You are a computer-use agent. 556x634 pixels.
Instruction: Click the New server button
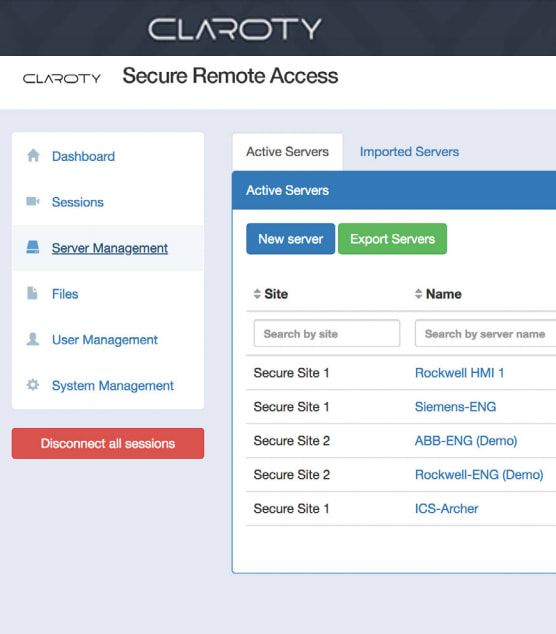(x=290, y=239)
